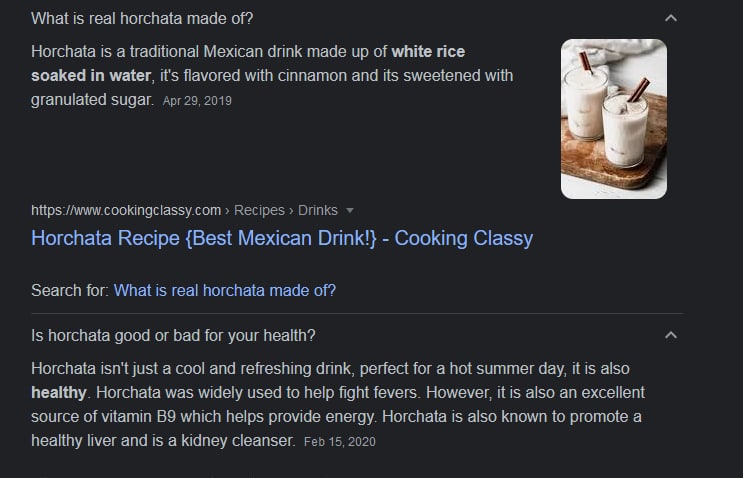The image size is (743, 478).
Task: Follow the 'Search for: What is real horchata made of?' link
Action: [x=225, y=290]
